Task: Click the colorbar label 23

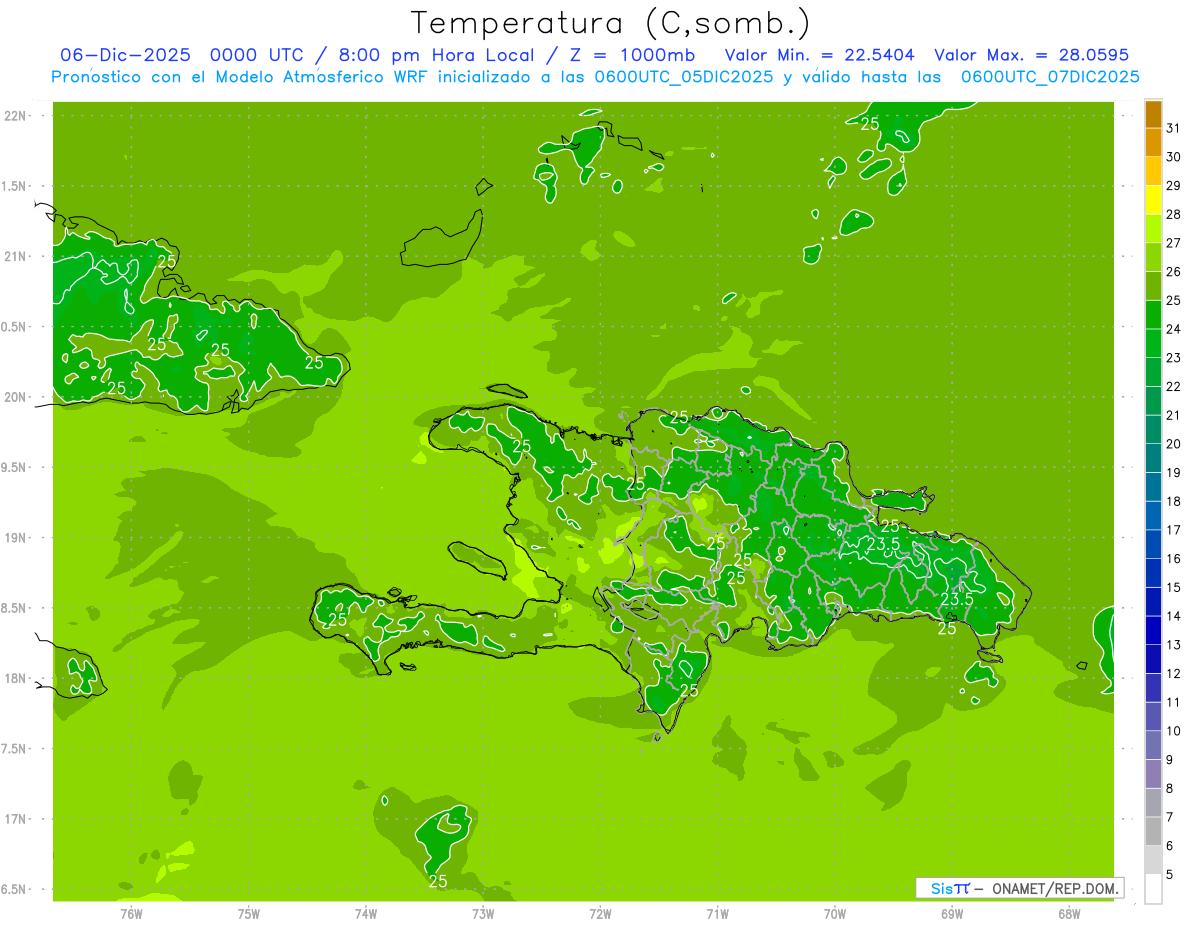Action: click(1173, 358)
